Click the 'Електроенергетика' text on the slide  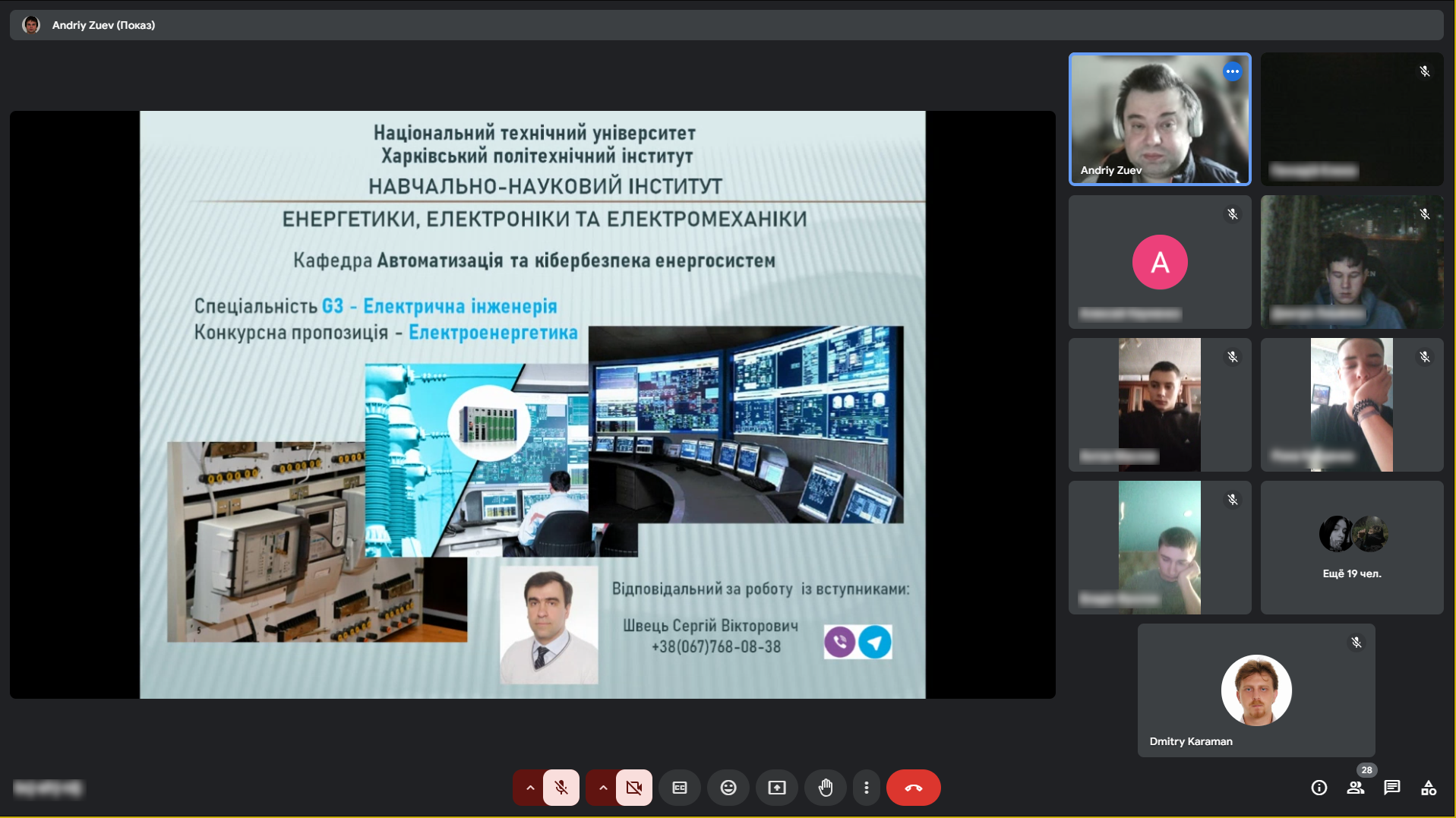[493, 333]
